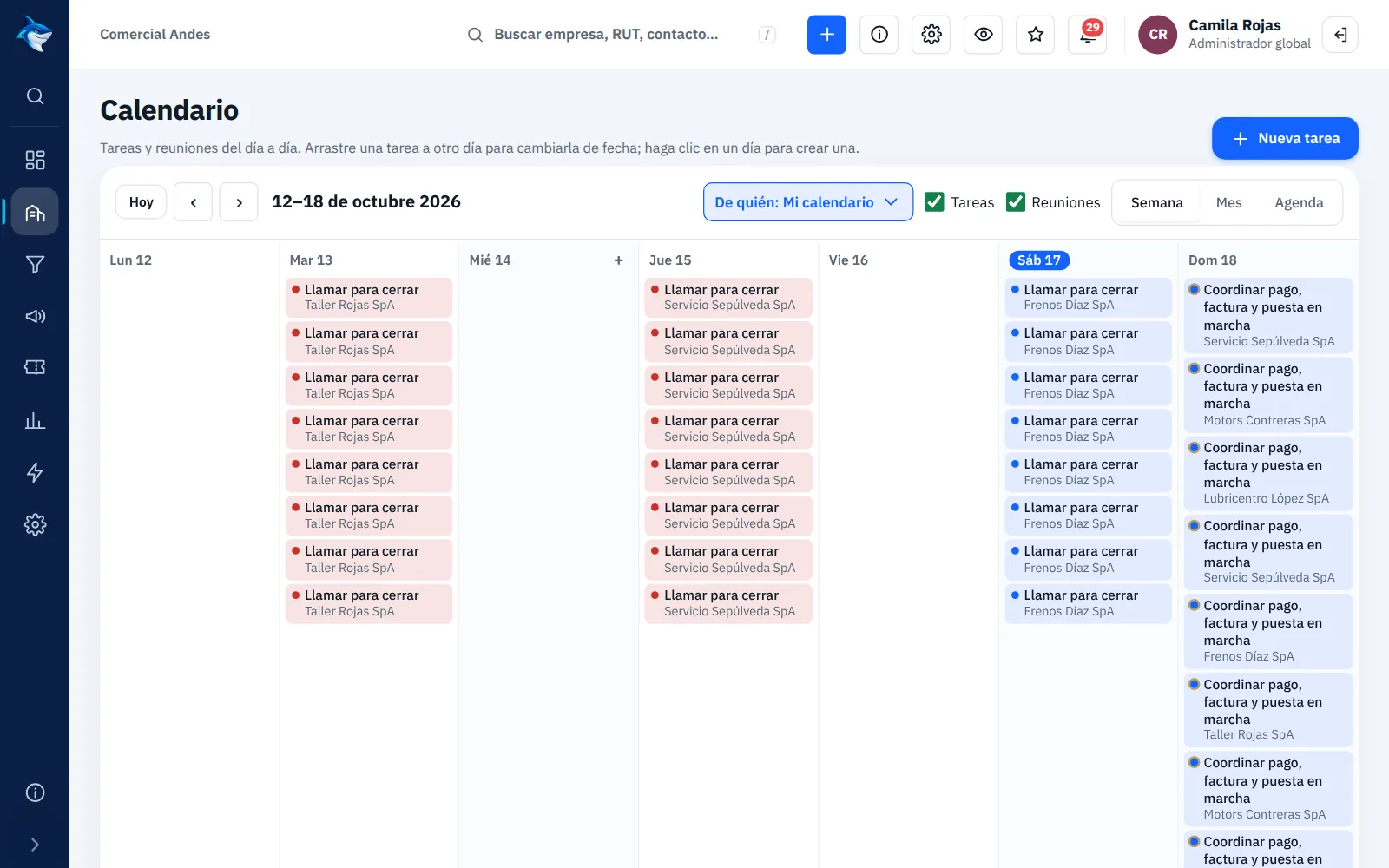Image resolution: width=1389 pixels, height=868 pixels.
Task: Click the blue plus button in top bar
Action: coord(826,35)
